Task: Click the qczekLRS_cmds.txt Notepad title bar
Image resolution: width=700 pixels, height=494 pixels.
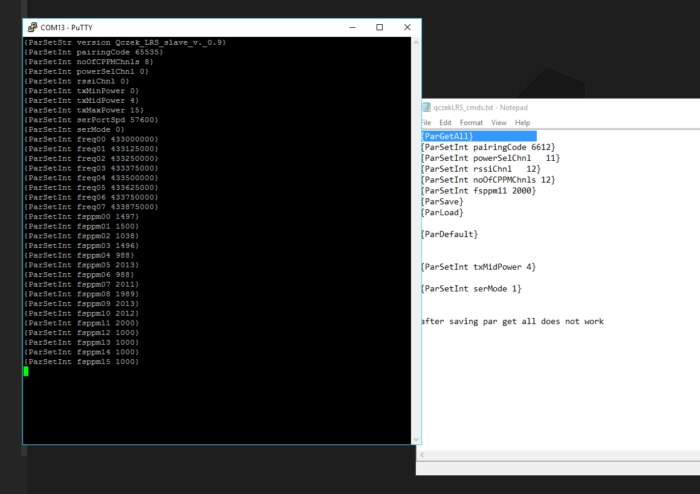Action: (x=560, y=107)
